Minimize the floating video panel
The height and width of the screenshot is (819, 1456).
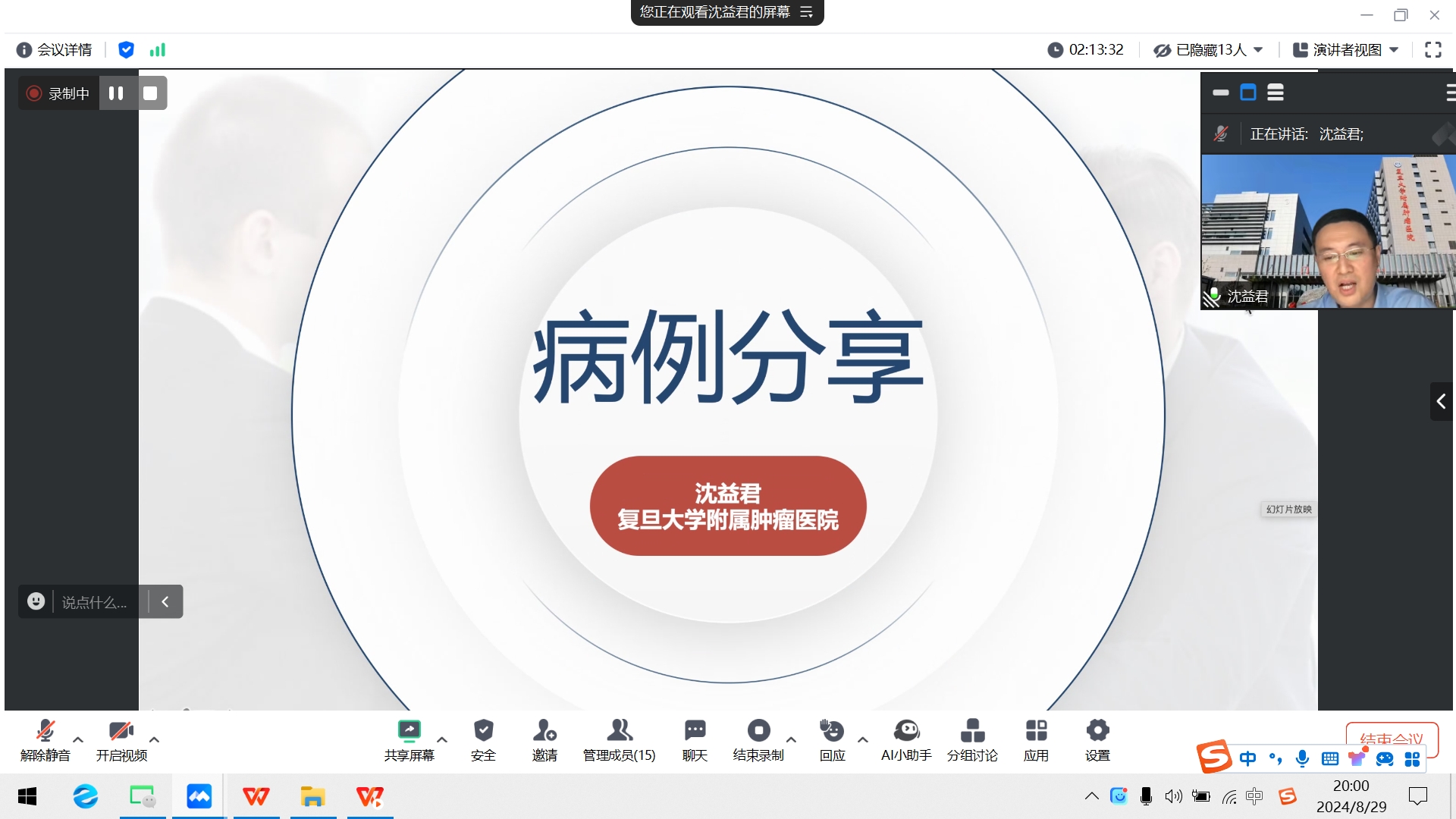click(1221, 93)
